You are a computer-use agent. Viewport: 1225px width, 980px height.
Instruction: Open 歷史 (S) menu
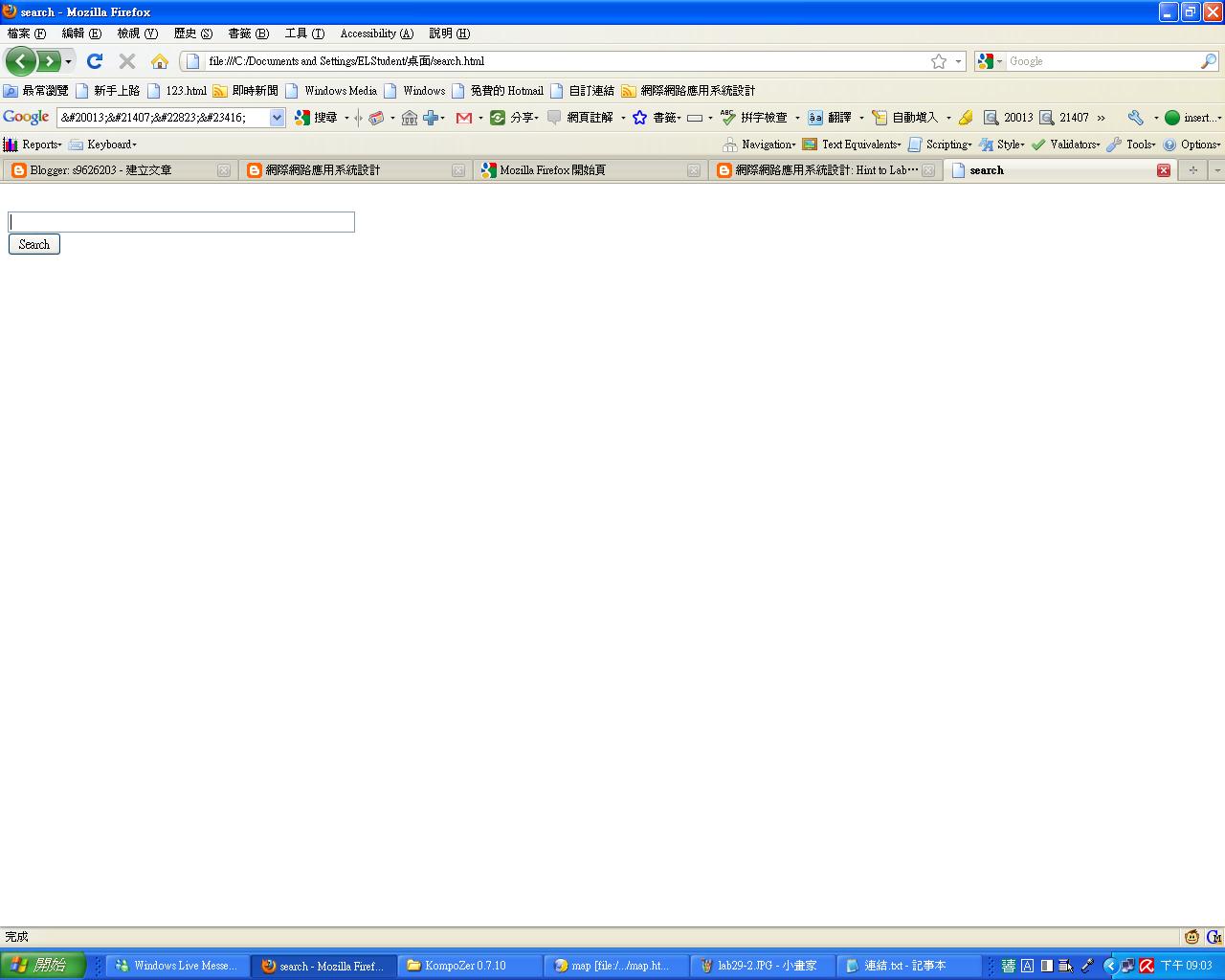(192, 33)
